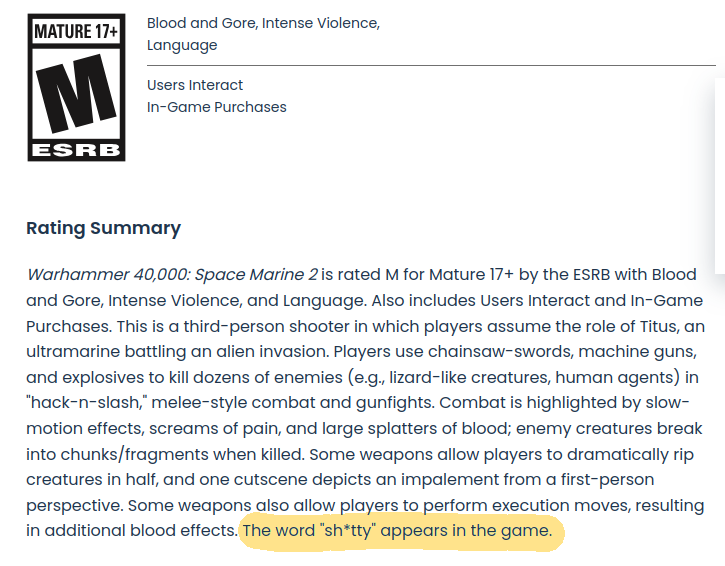The width and height of the screenshot is (725, 566).
Task: Click the horizontal divider below content descriptors
Action: click(x=430, y=65)
